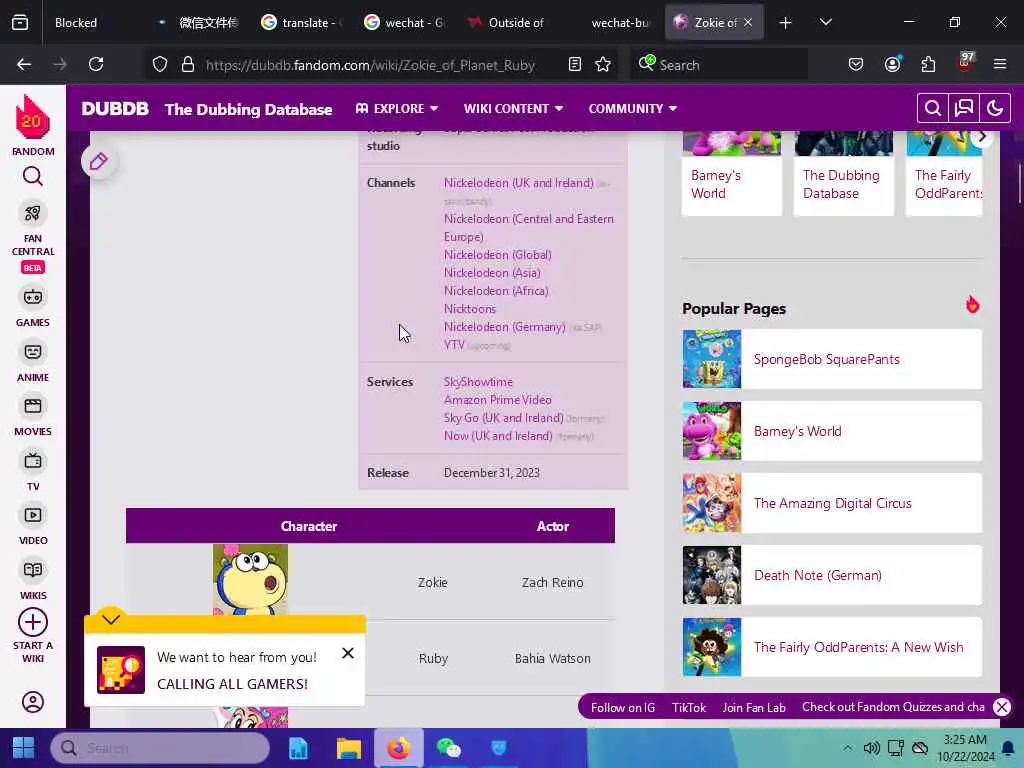Click the Start a Wiki plus icon
This screenshot has height=768, width=1024.
(33, 622)
